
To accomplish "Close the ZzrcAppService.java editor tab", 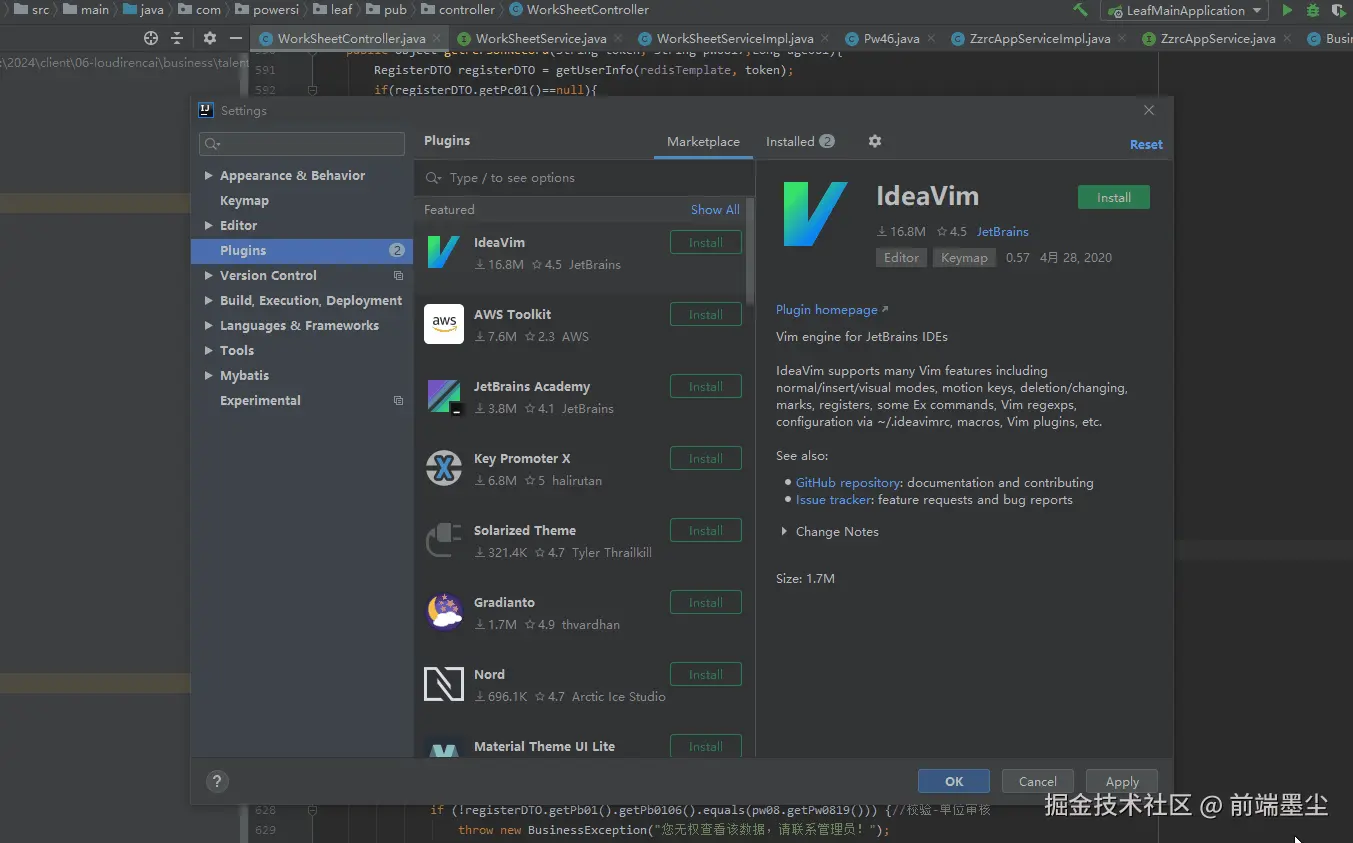I will coord(1287,39).
